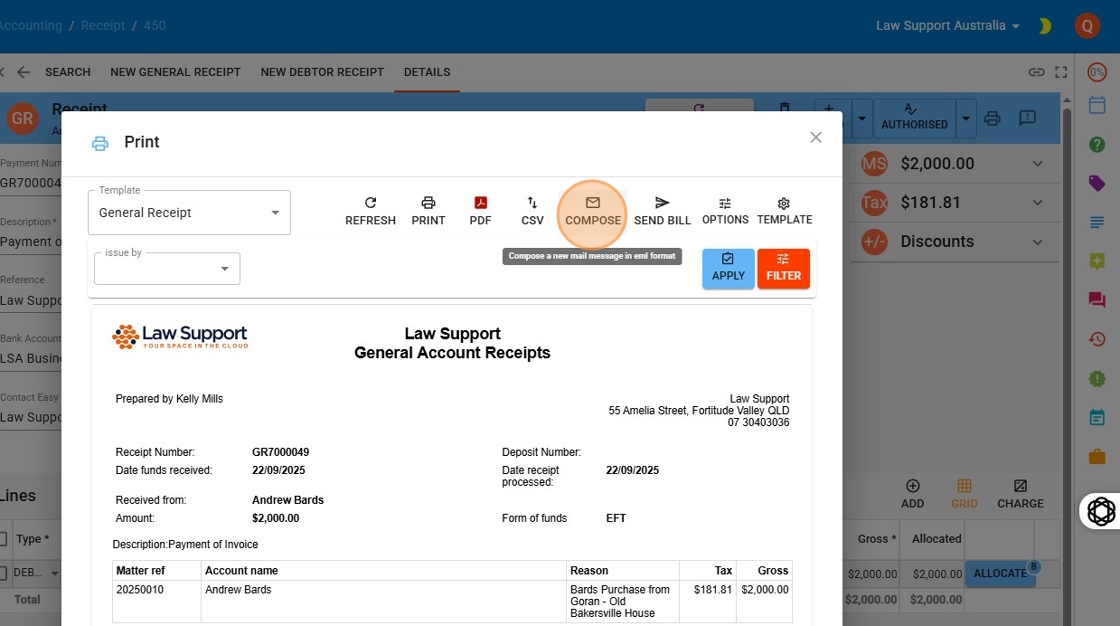Open the New Debtor Receipt tab
1120x626 pixels.
tap(322, 72)
